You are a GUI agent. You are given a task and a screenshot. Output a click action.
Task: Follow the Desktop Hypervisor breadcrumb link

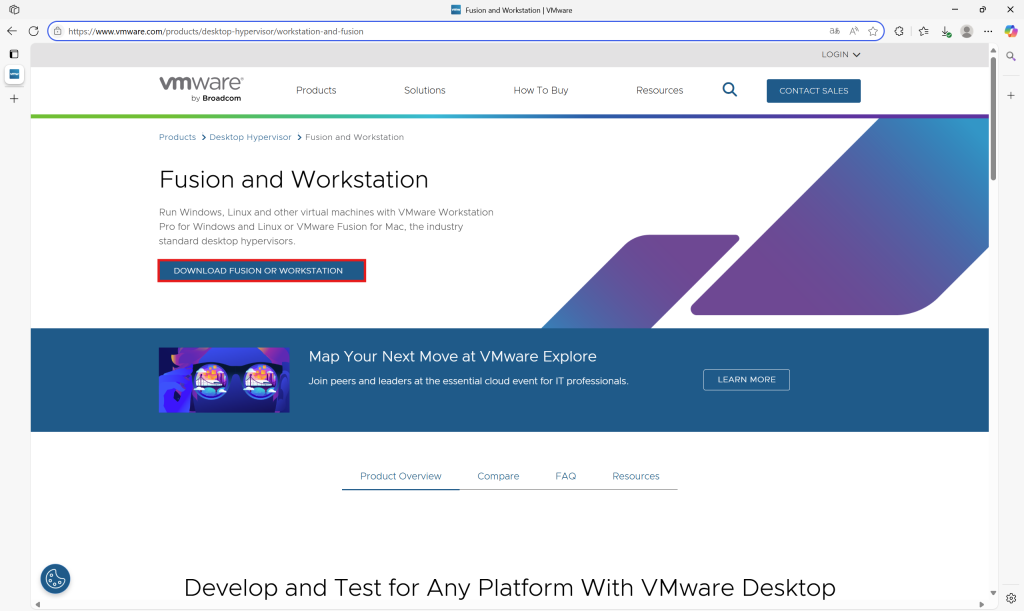(x=250, y=137)
